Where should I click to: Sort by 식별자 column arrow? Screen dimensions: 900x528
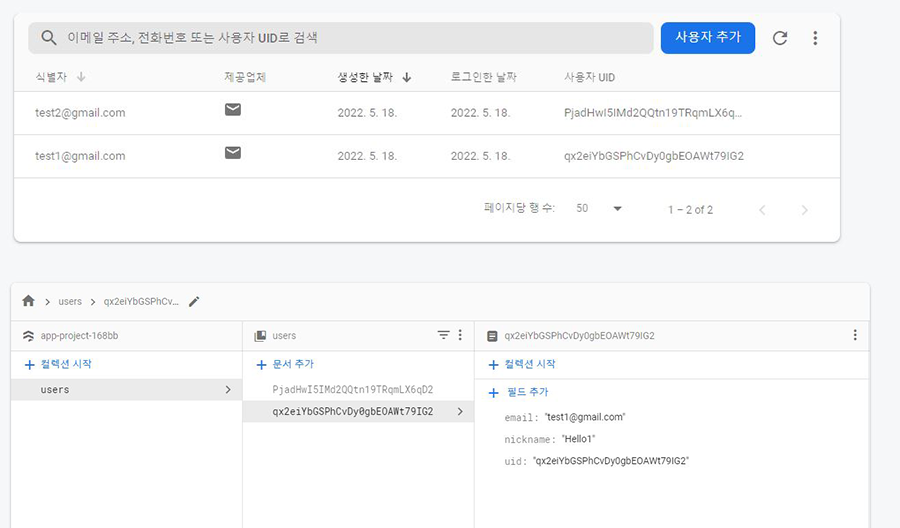[x=81, y=77]
